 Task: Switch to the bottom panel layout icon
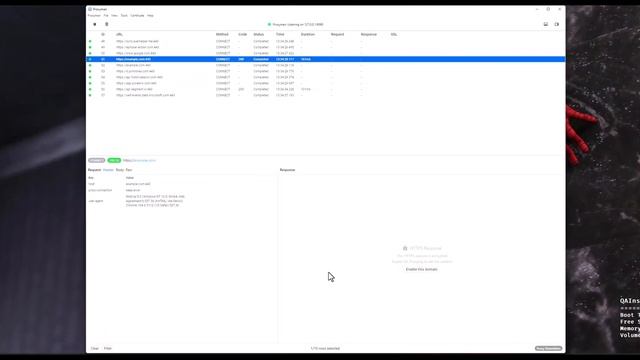pos(546,24)
